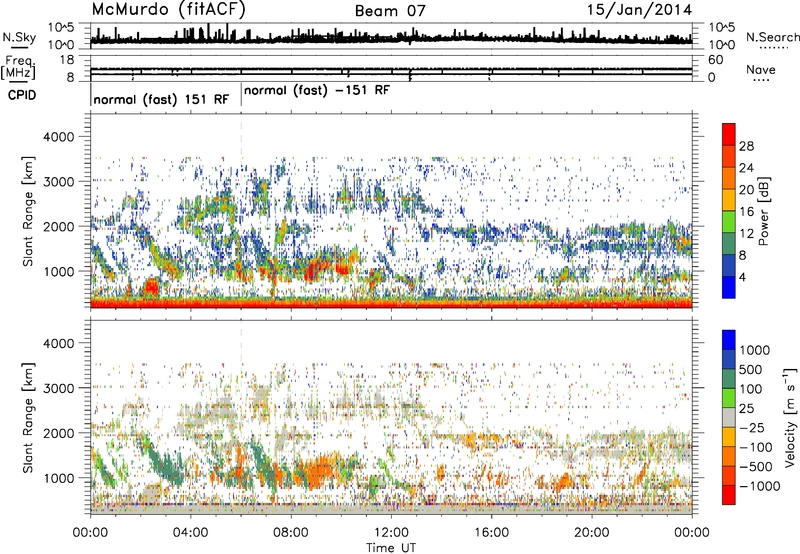Click the '4000' tick of the power panel

point(59,137)
